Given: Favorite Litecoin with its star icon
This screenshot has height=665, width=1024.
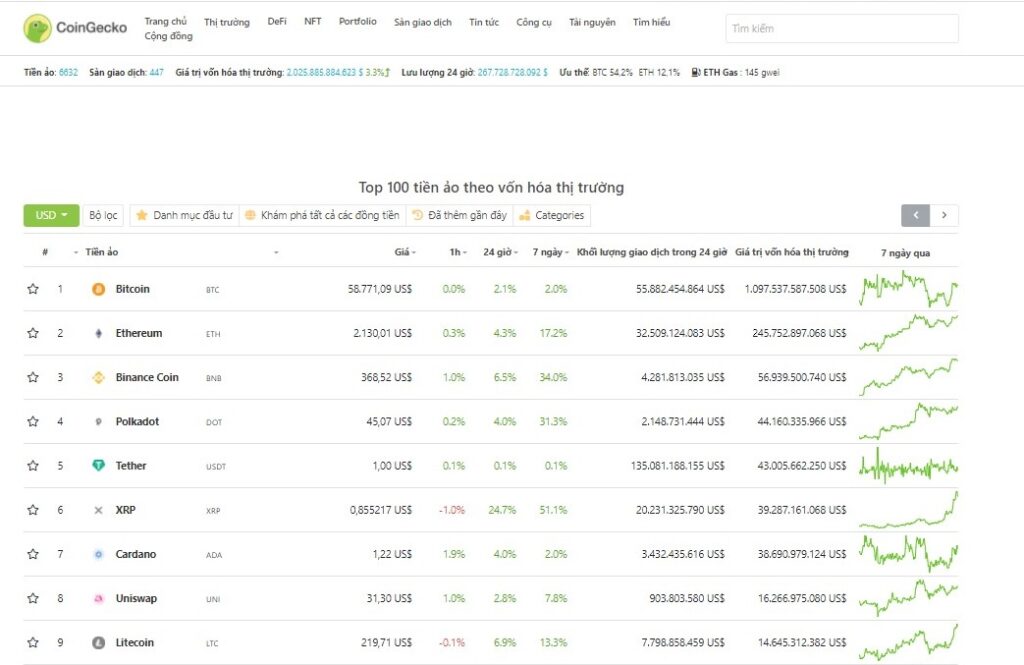Looking at the screenshot, I should click(x=33, y=642).
